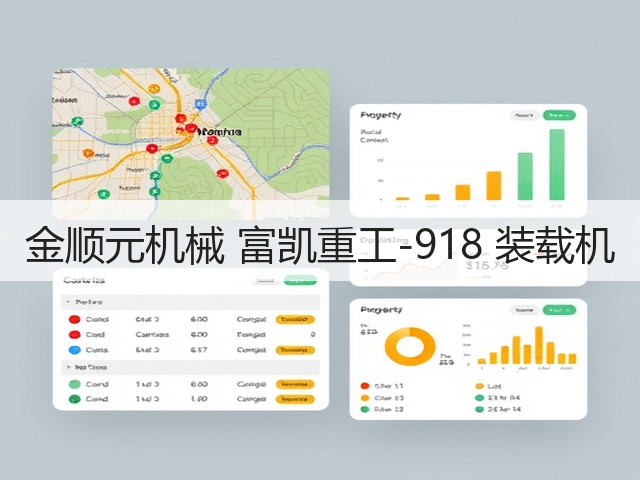Select the shorter green bar in the top chart
Image resolution: width=640 pixels, height=480 pixels.
point(525,176)
